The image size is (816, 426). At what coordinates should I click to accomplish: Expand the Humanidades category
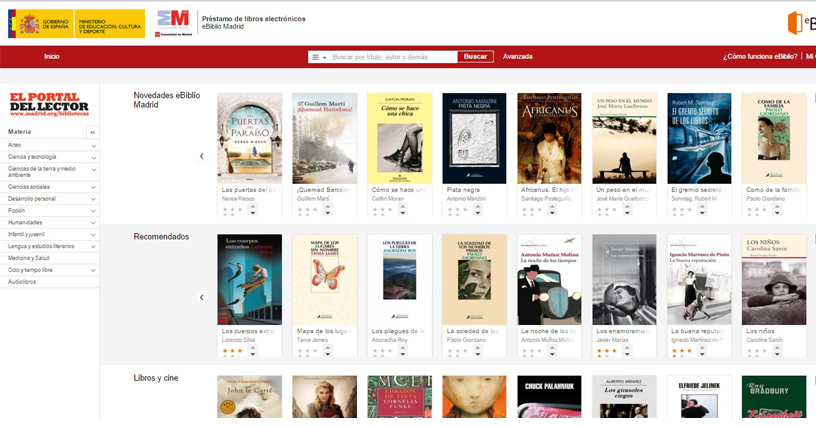tap(94, 223)
